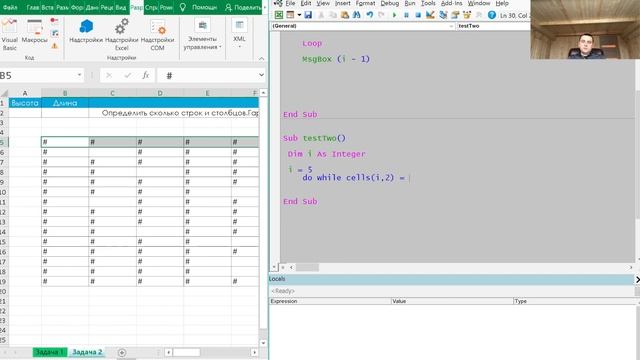Screen dimensions: 640x360
Task: Open the Add-Ins menu in VBA editor
Action: [451, 3]
